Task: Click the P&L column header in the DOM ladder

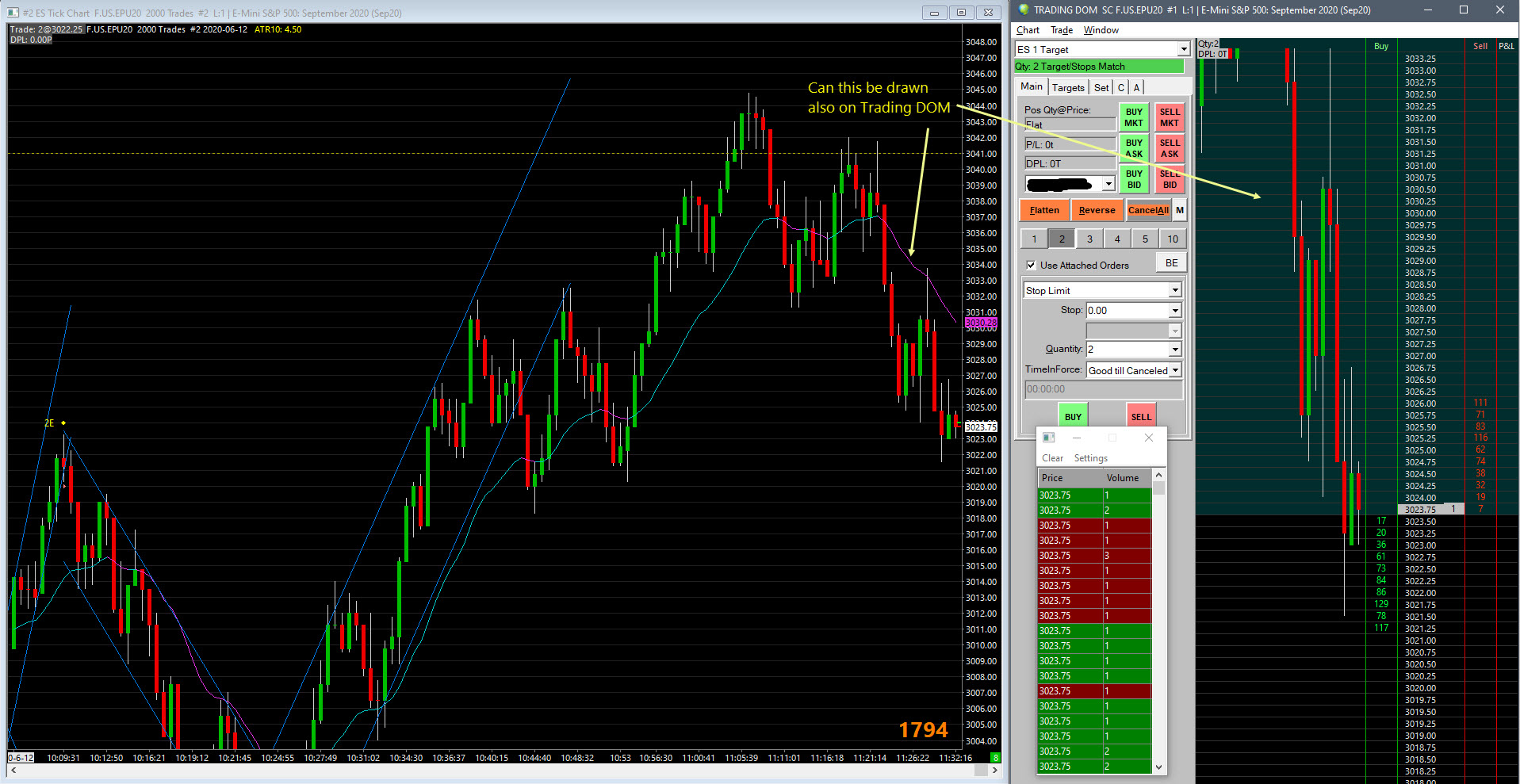Action: 1506,46
